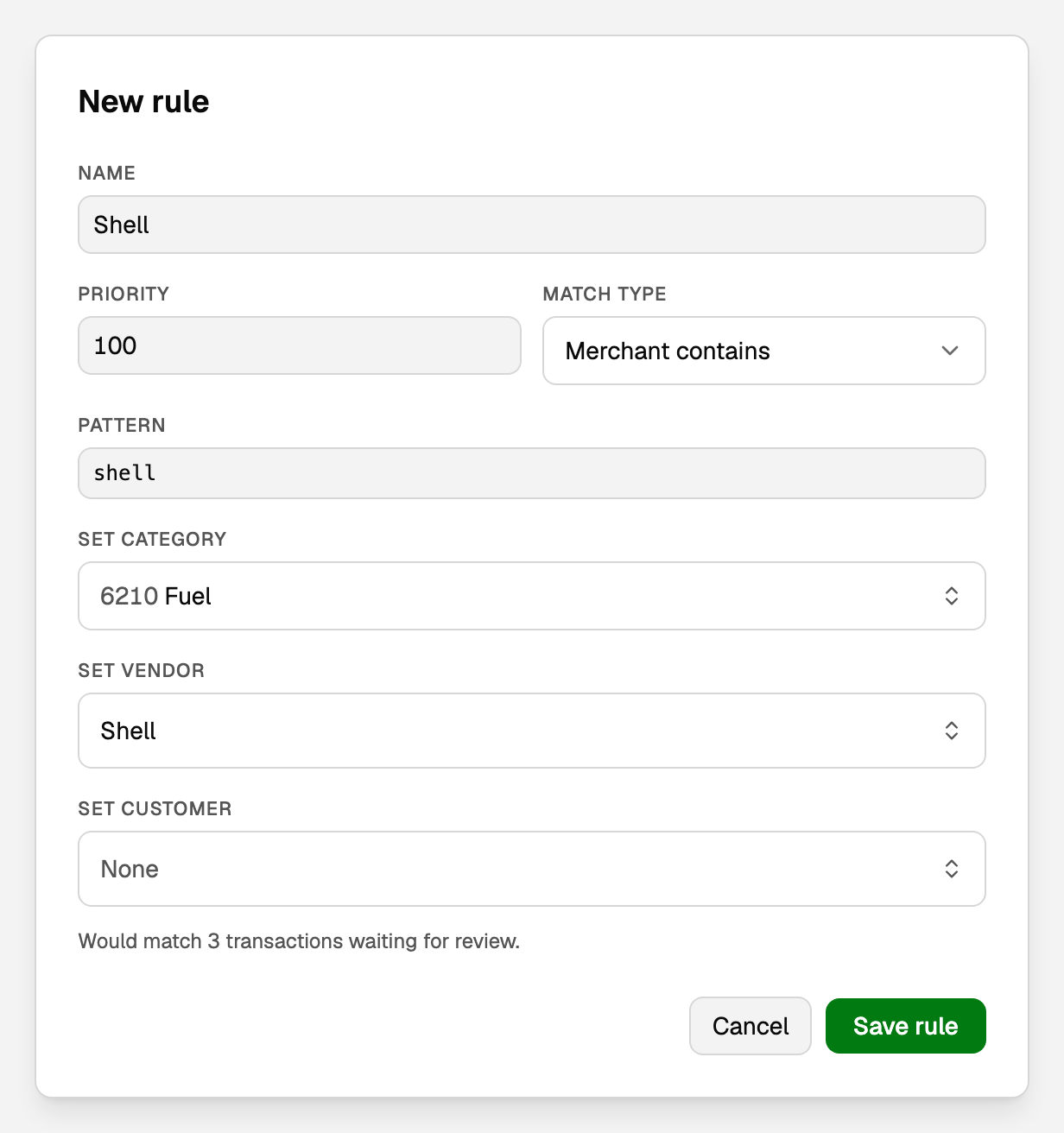1064x1133 pixels.
Task: Click the NAME label
Action: tap(107, 174)
